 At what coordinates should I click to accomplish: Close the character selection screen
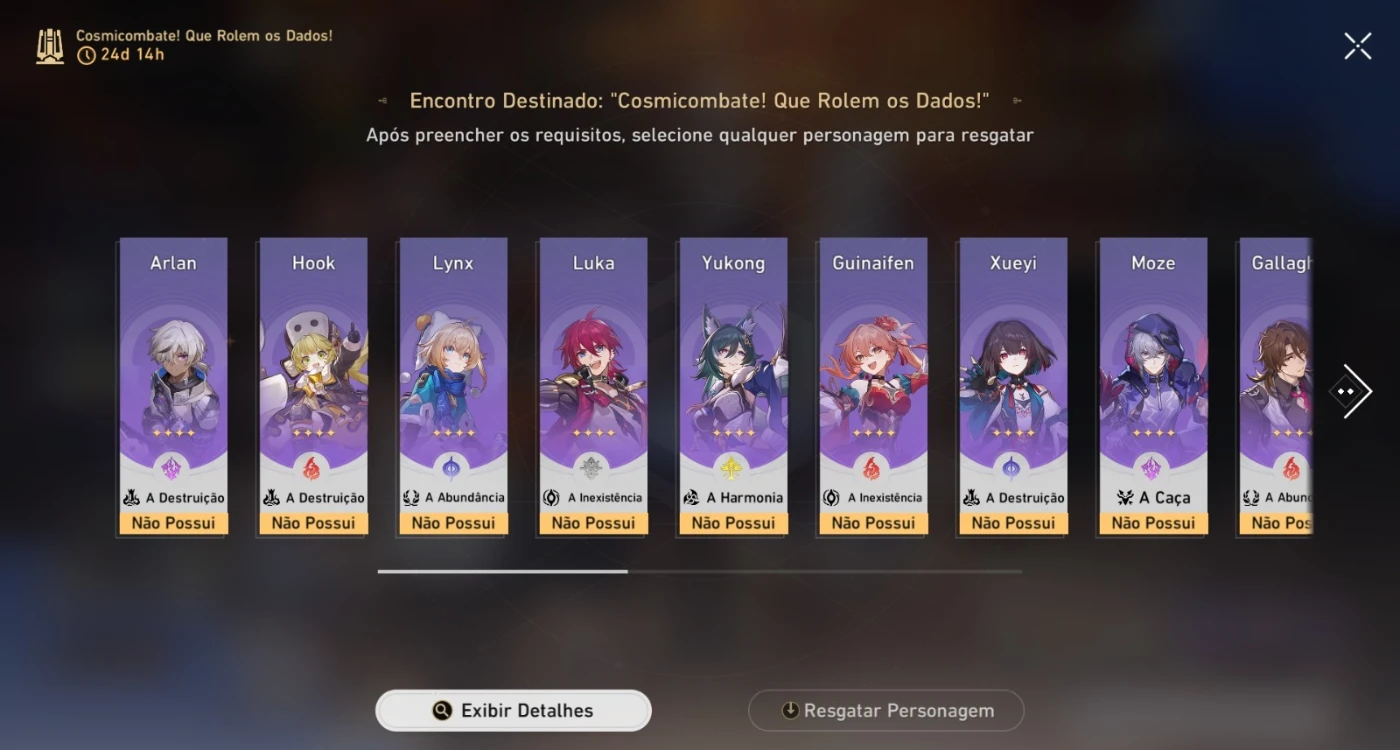pos(1357,46)
